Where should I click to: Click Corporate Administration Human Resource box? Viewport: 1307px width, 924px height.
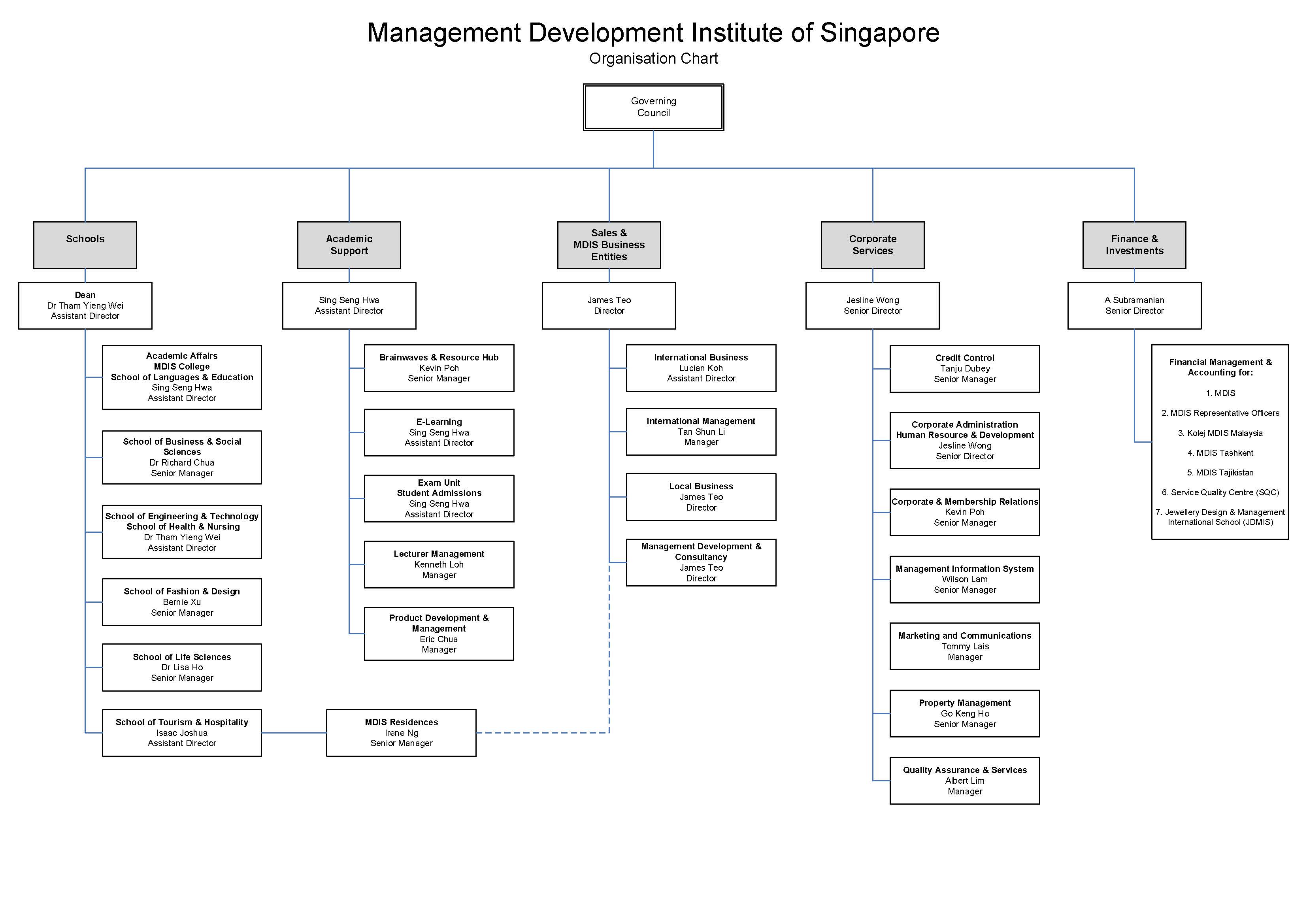click(x=965, y=440)
